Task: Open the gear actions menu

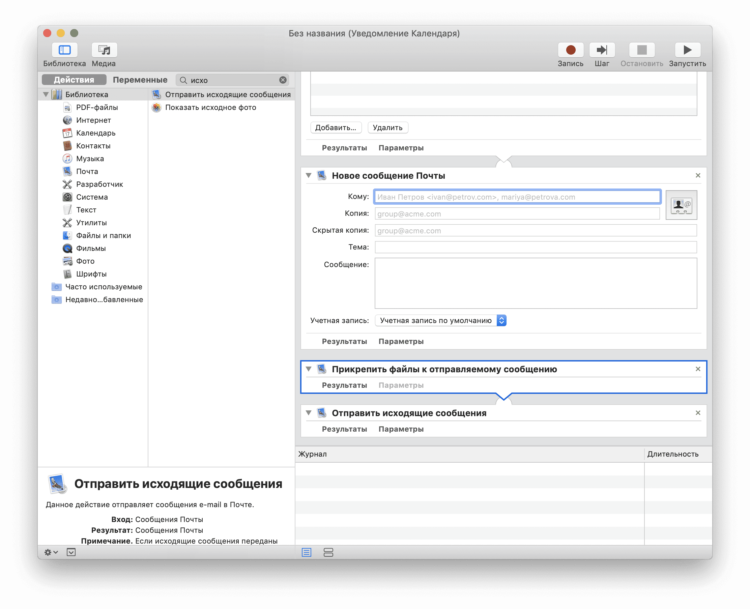Action: pos(51,552)
